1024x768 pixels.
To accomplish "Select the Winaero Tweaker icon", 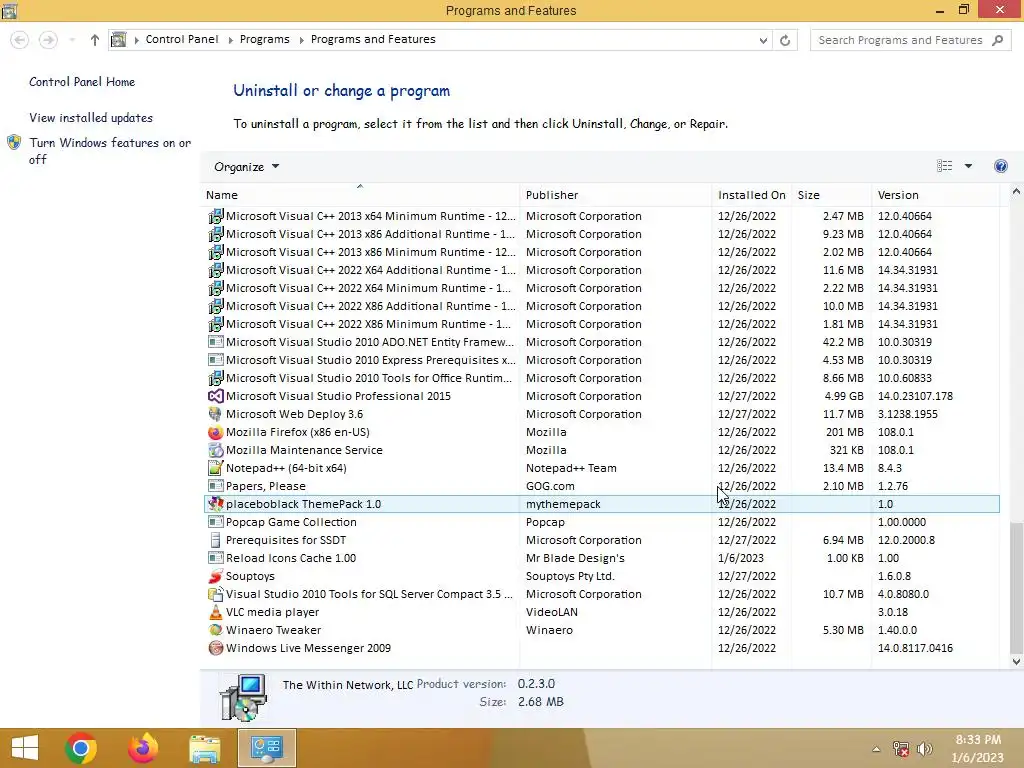I will (x=216, y=630).
